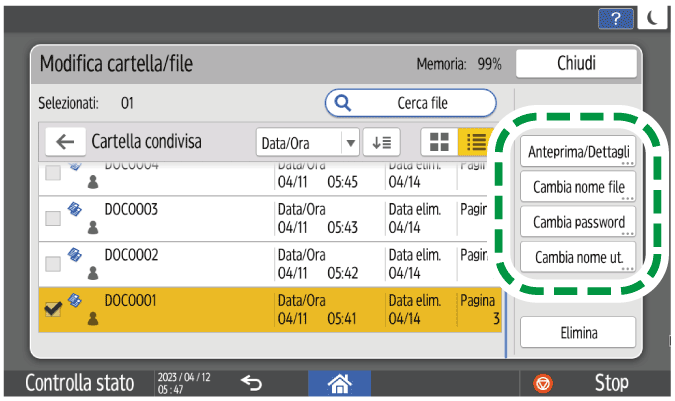Click Cambia nome file
This screenshot has height=401, width=675.
[x=579, y=187]
